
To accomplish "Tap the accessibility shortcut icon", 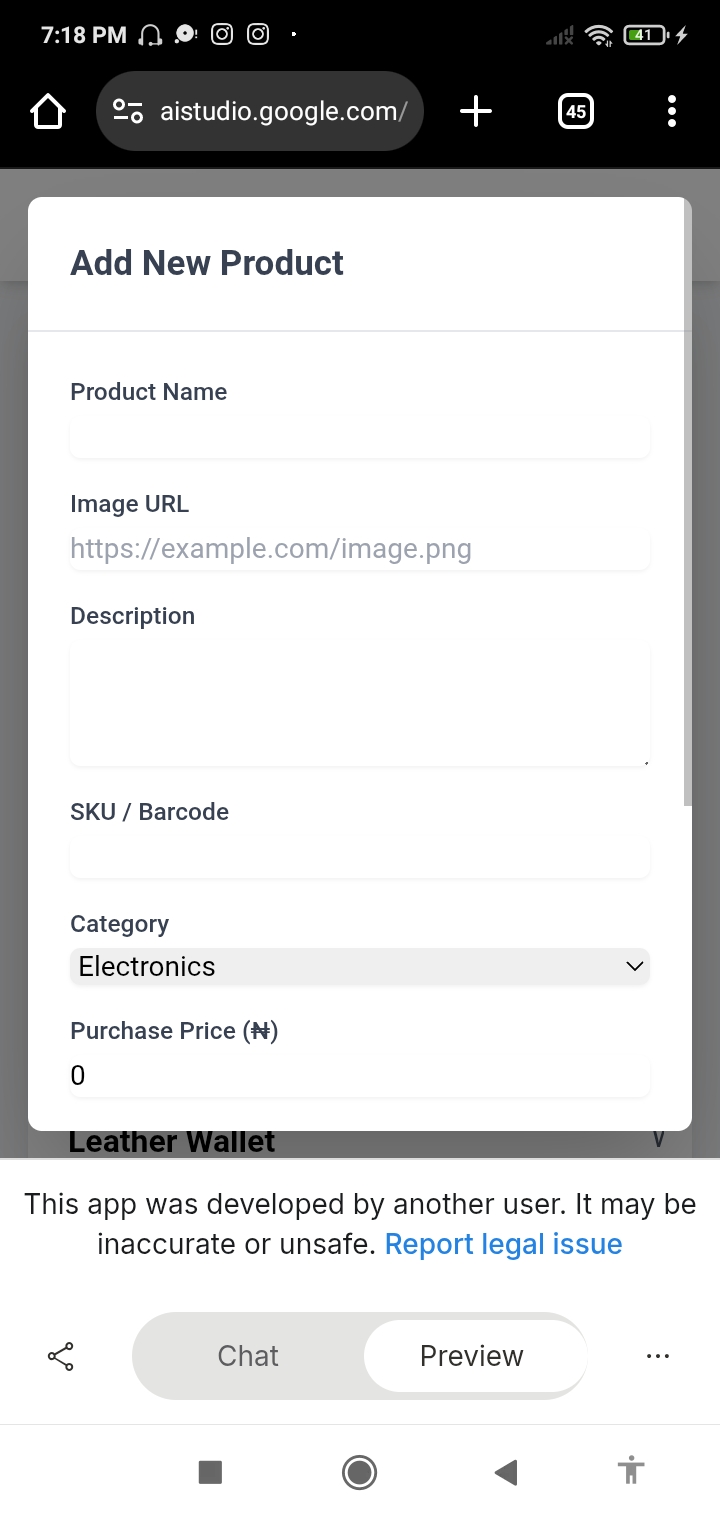I will [630, 1472].
